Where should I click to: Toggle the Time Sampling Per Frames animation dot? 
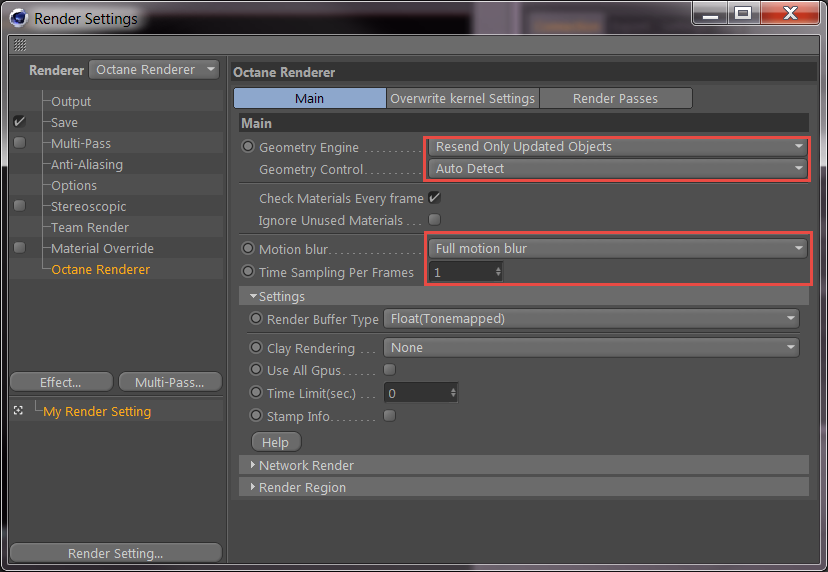tap(248, 271)
